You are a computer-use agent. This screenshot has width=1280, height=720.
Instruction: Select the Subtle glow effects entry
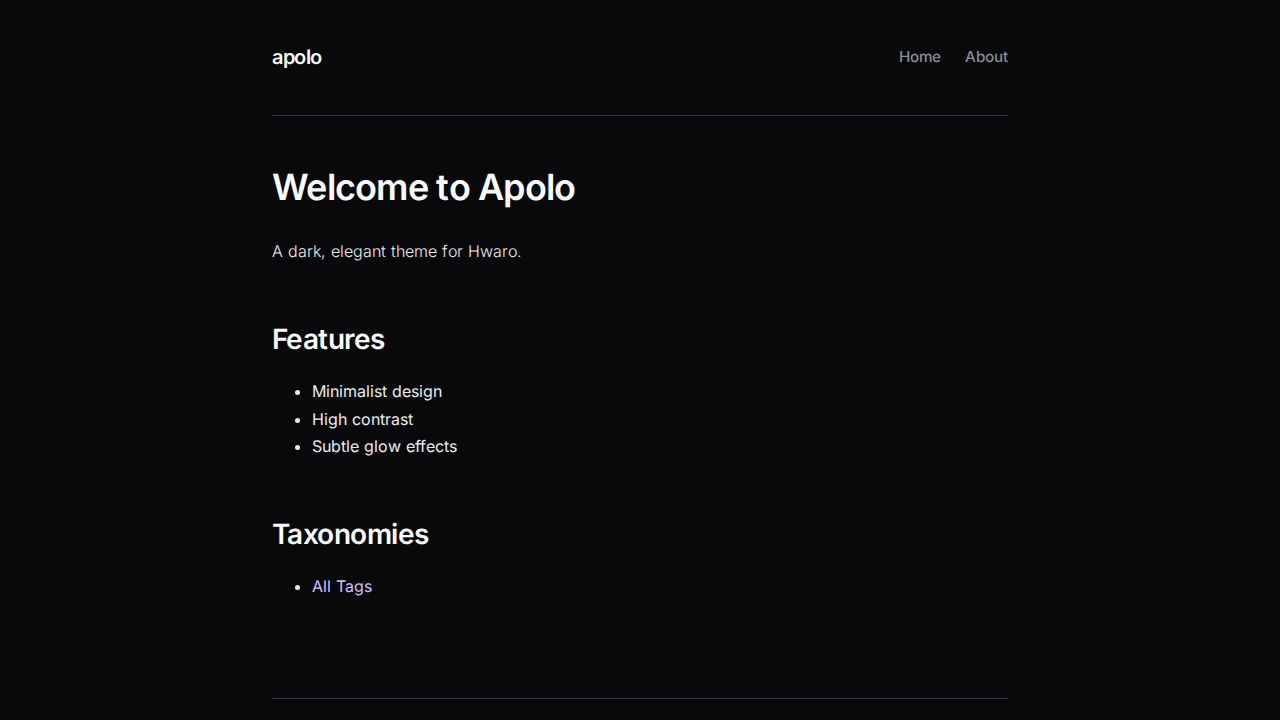(x=384, y=446)
